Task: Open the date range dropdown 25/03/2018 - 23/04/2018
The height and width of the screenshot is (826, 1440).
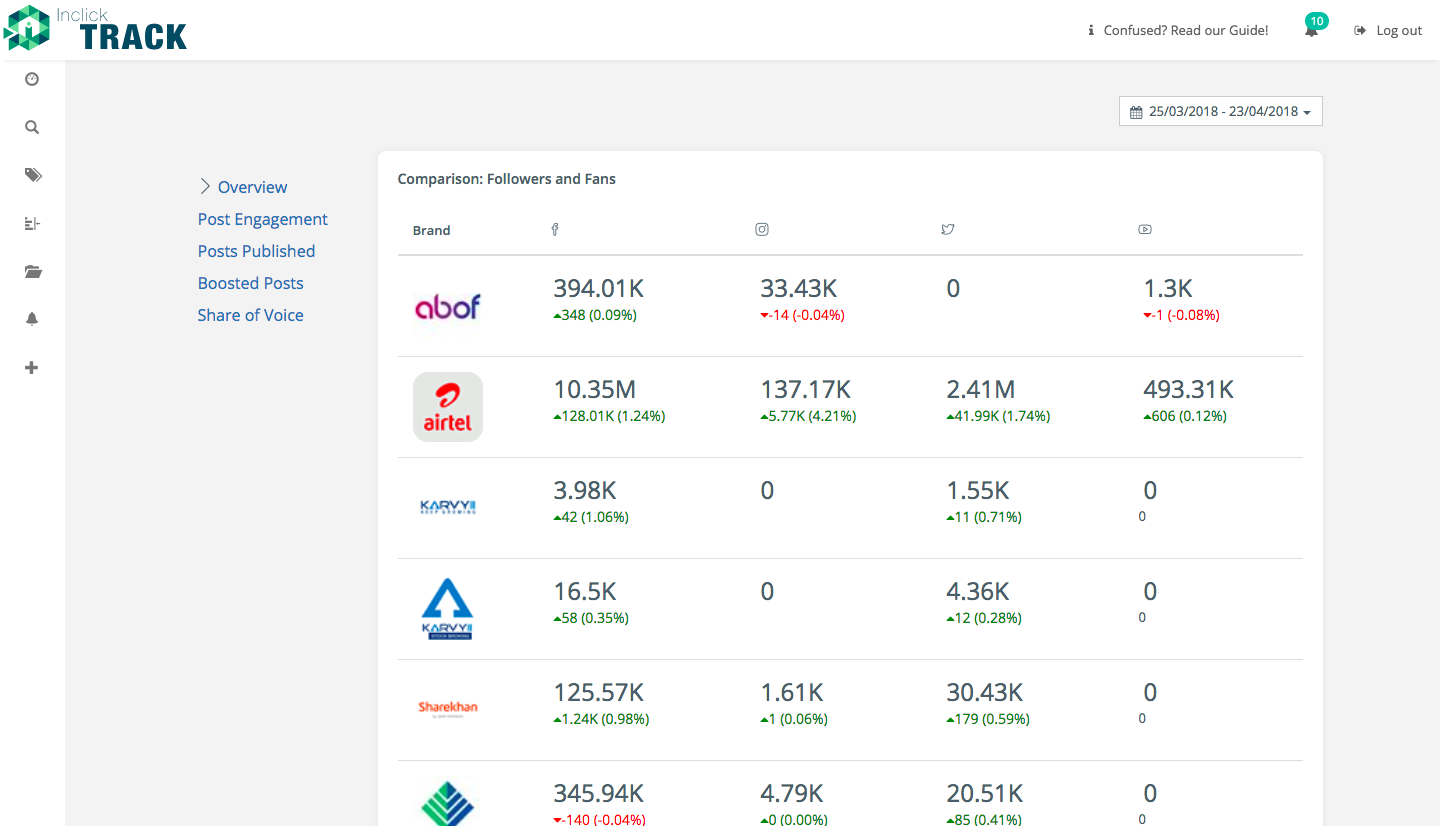Action: coord(1221,112)
